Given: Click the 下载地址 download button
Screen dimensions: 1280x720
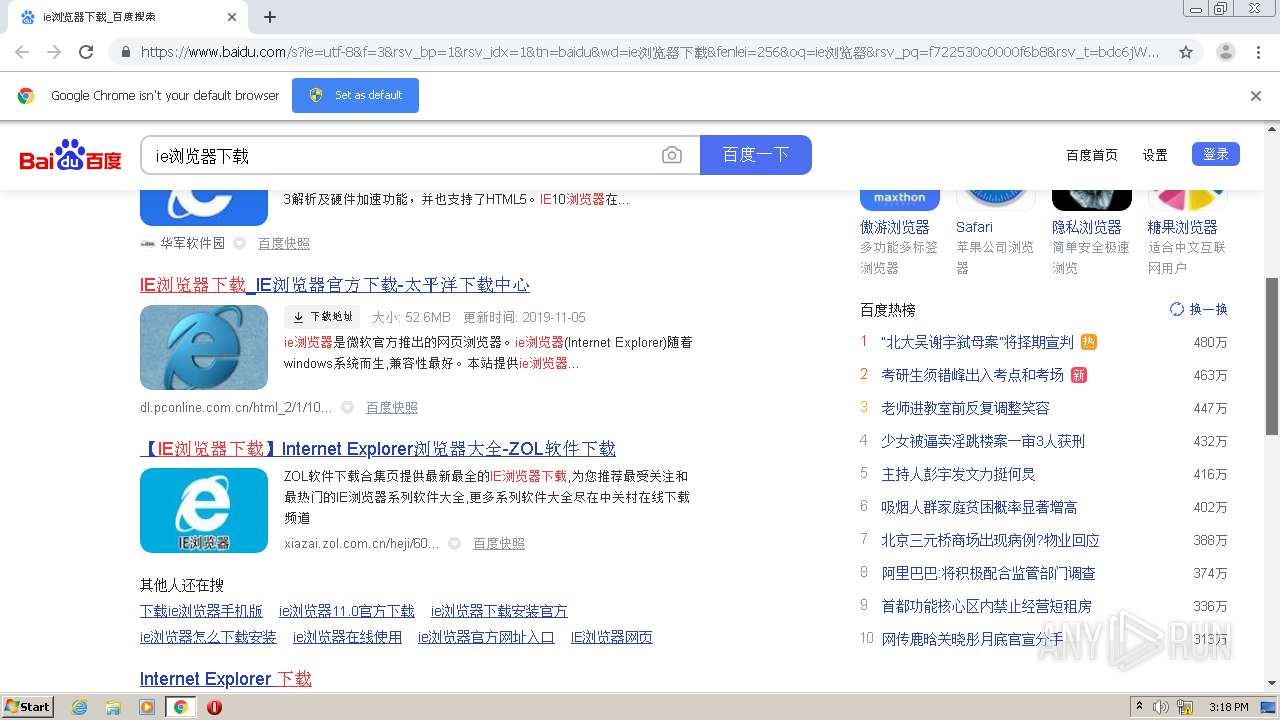Looking at the screenshot, I should click(322, 317).
